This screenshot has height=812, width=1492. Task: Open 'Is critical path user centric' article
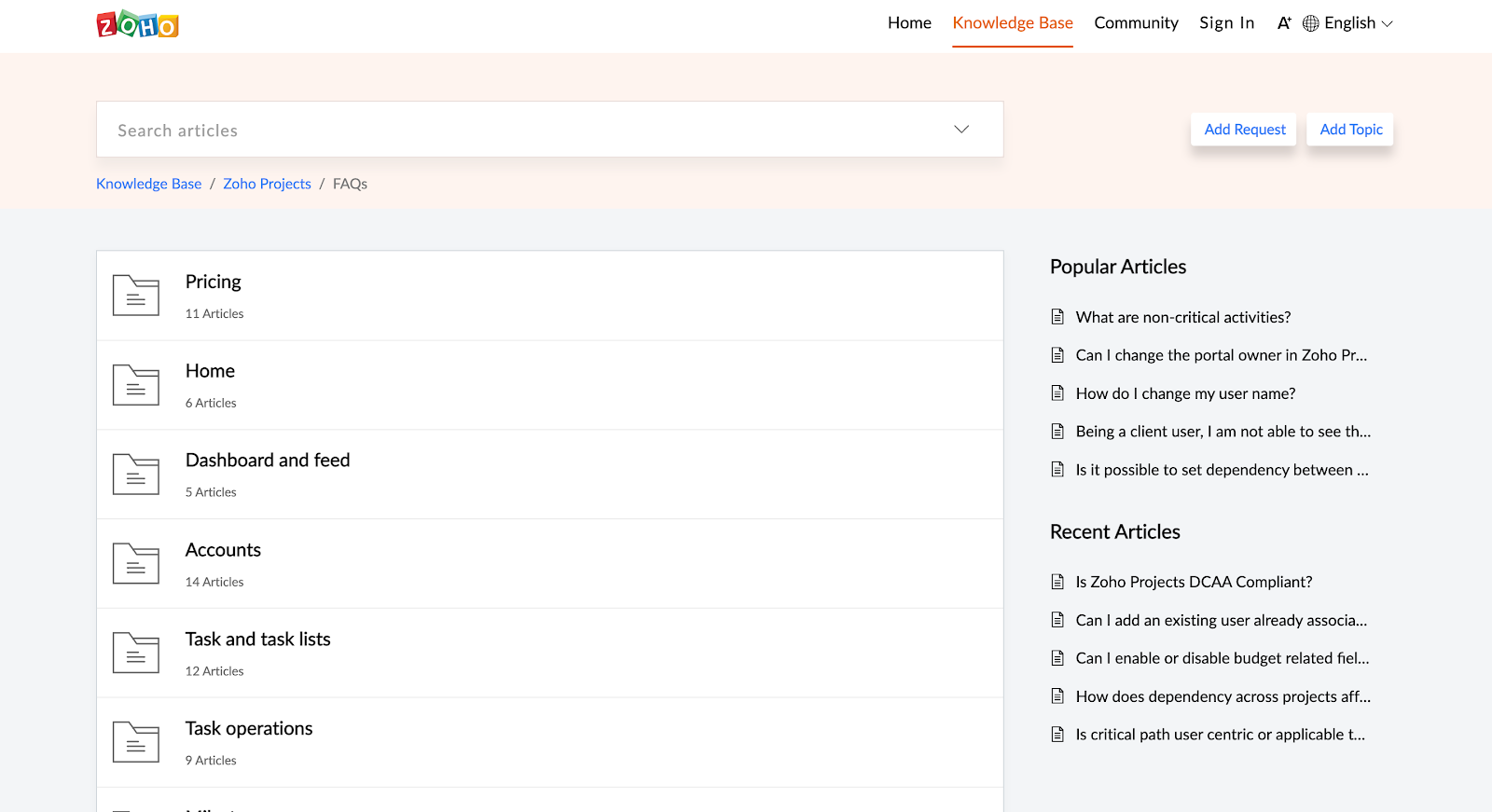pyautogui.click(x=1221, y=735)
